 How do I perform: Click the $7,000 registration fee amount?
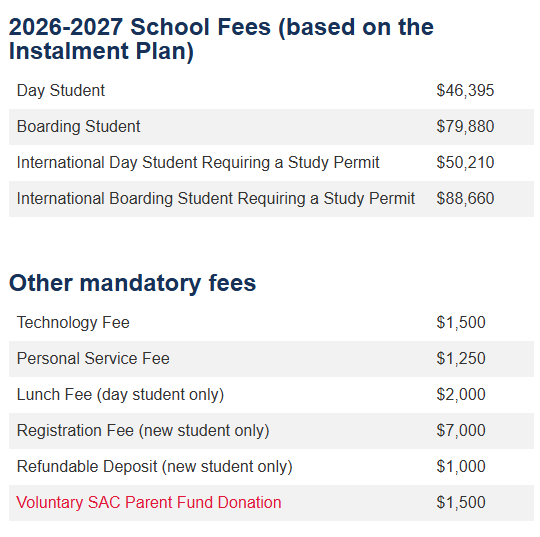coord(461,431)
